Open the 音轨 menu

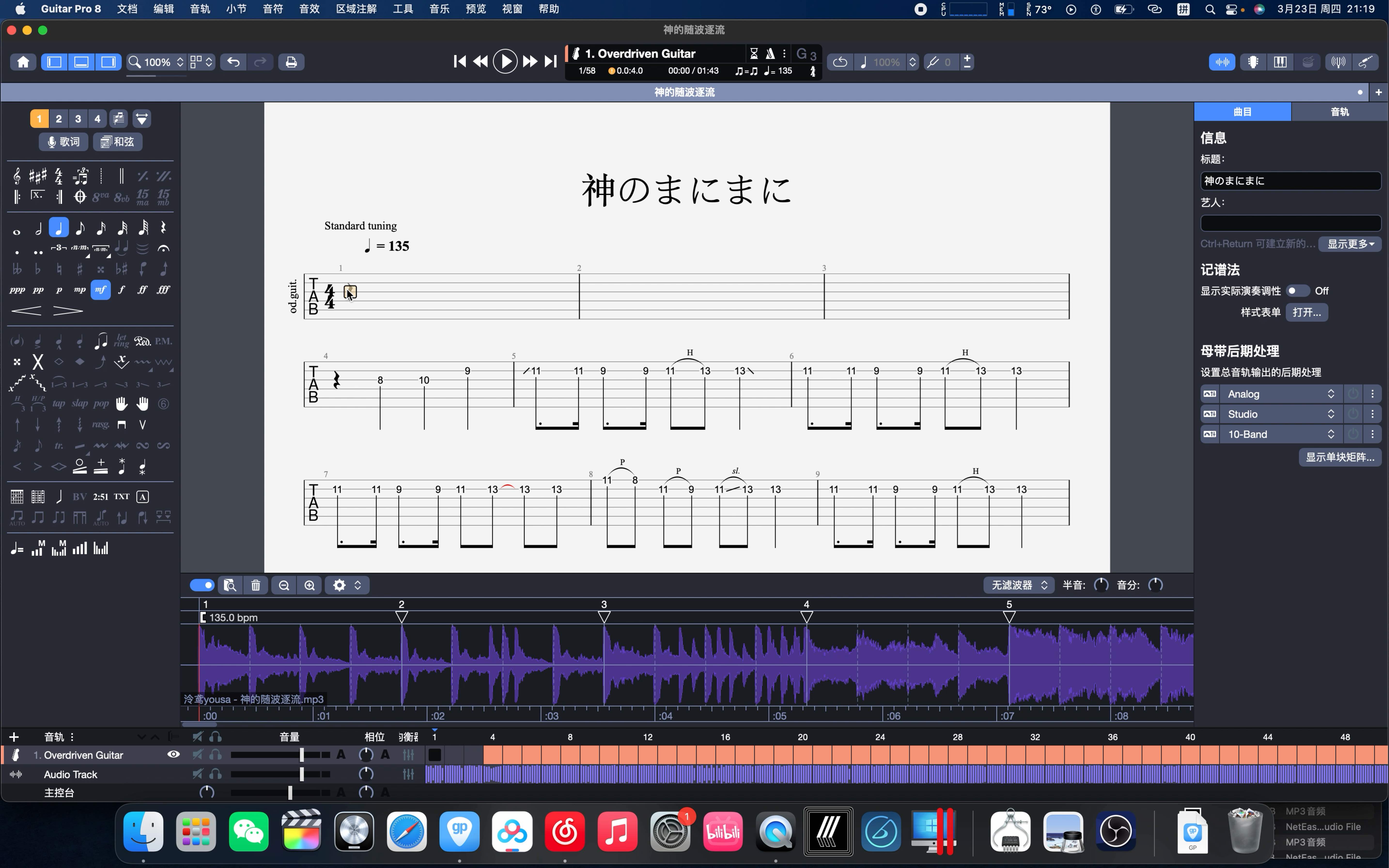[200, 9]
